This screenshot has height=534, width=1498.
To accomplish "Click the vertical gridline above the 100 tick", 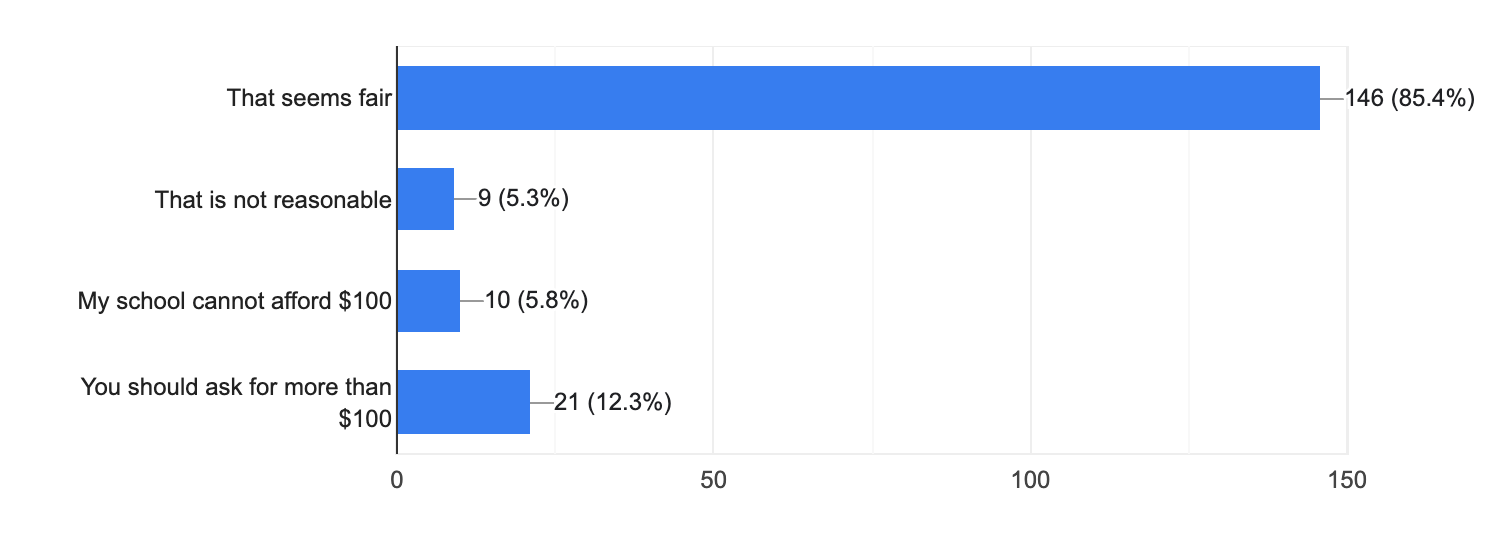I will (1030, 250).
